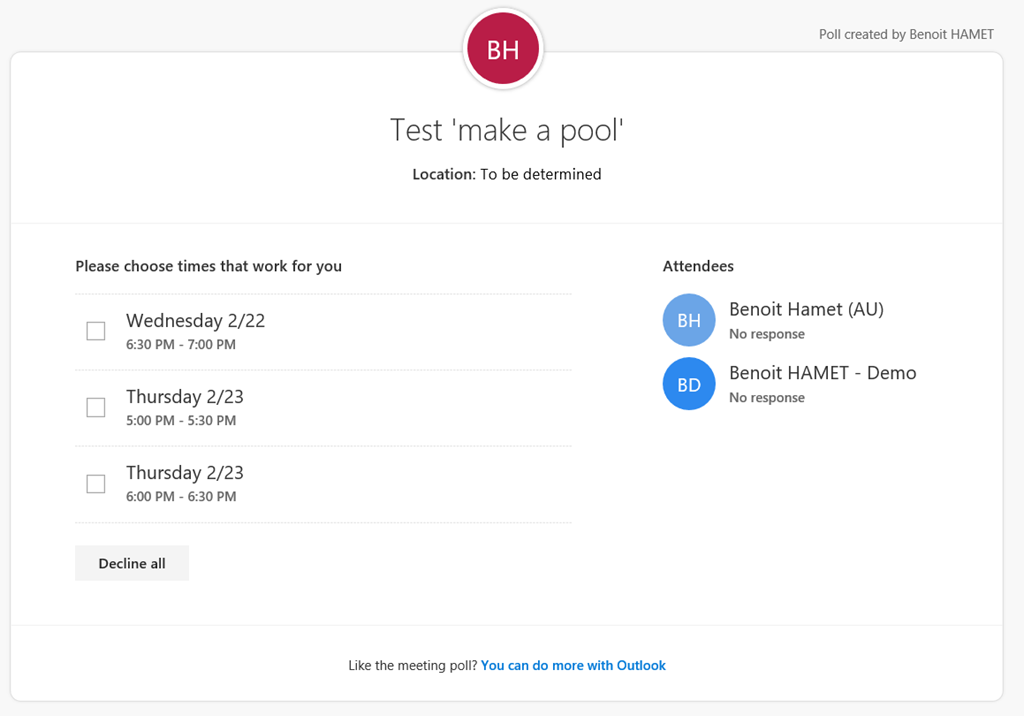Click the BD avatar for Benoit HAMET - Demo

point(689,384)
